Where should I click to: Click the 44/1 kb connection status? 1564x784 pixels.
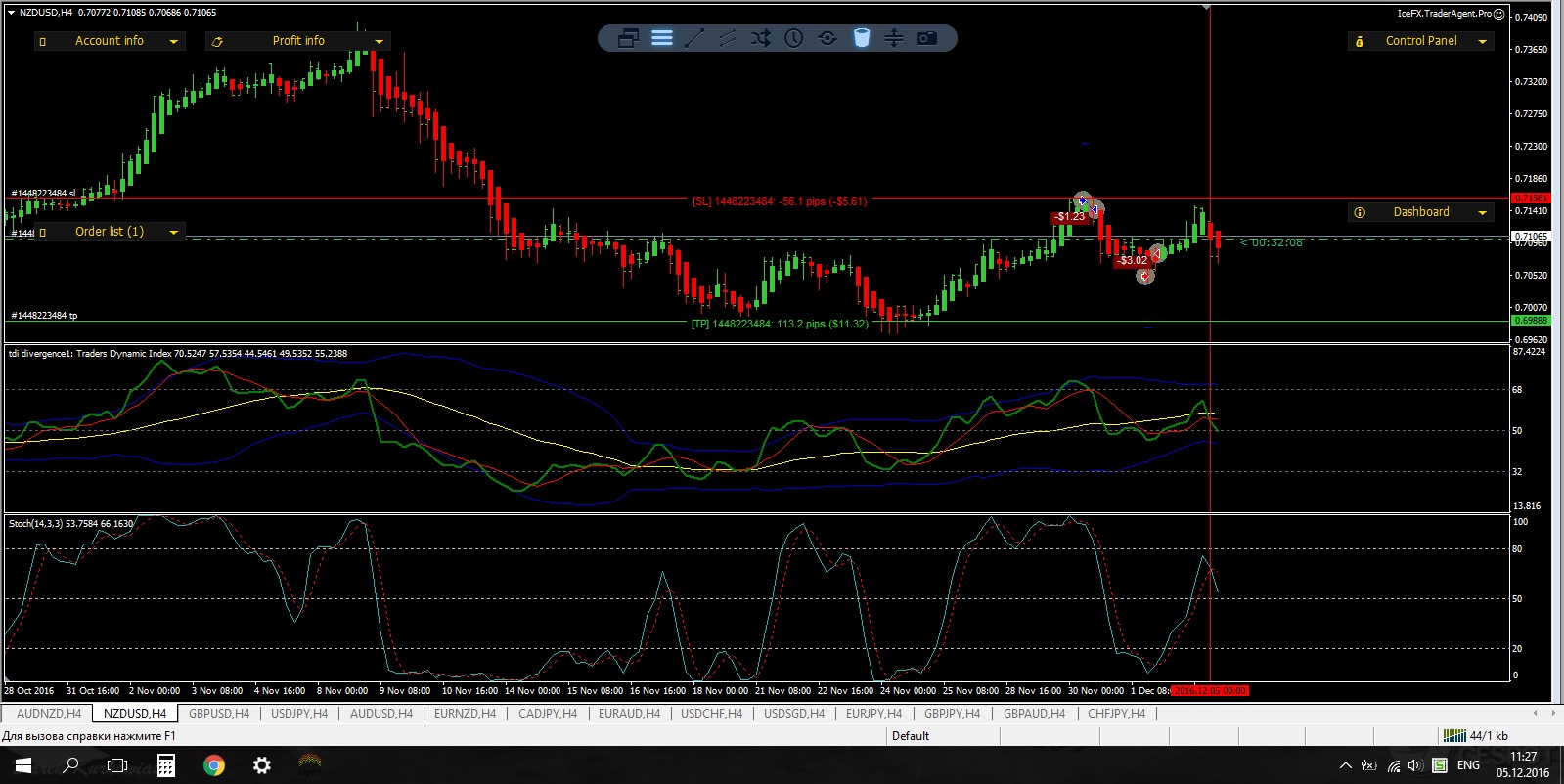tap(1477, 736)
